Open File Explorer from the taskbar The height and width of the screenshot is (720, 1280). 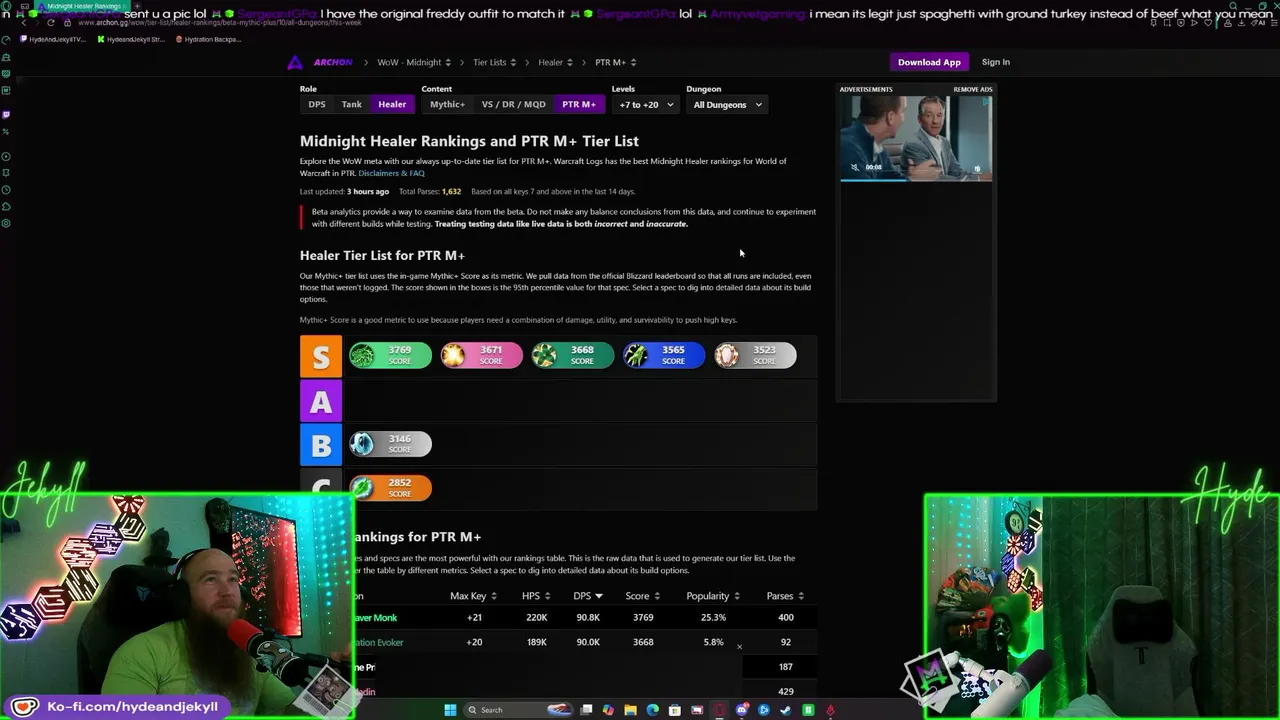click(x=630, y=710)
